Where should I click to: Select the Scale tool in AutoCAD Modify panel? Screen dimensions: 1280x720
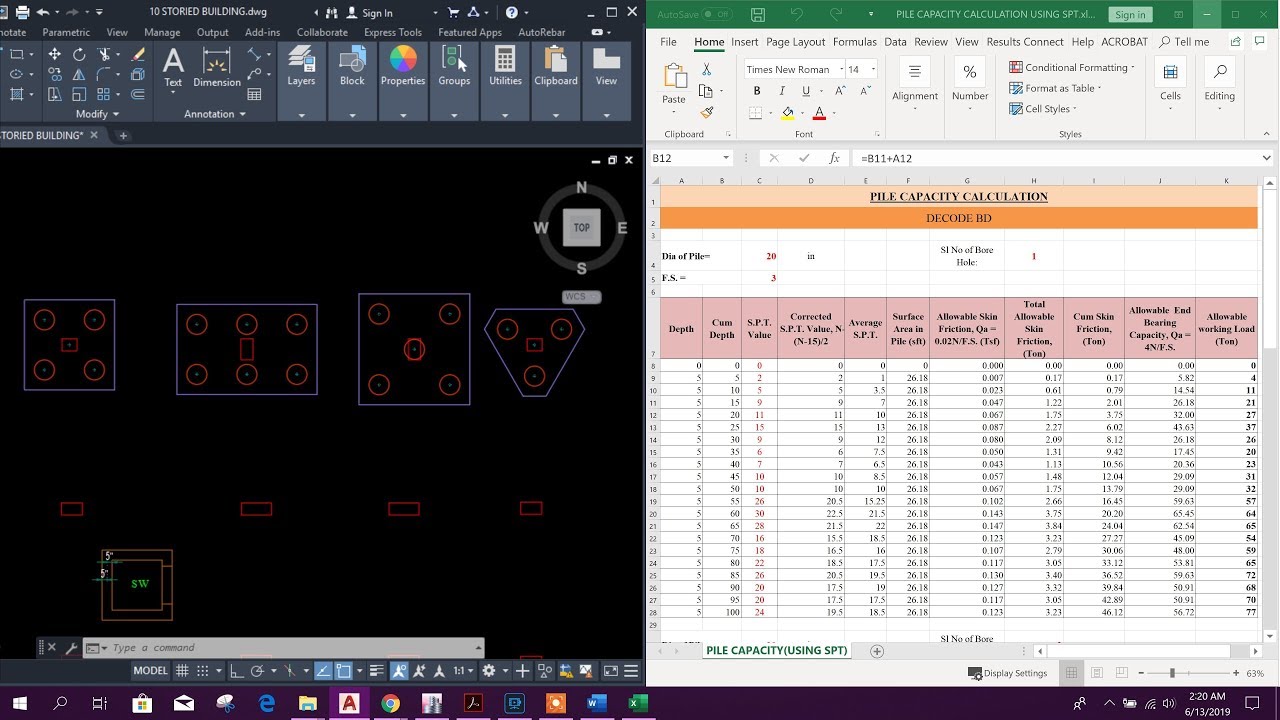coord(79,94)
